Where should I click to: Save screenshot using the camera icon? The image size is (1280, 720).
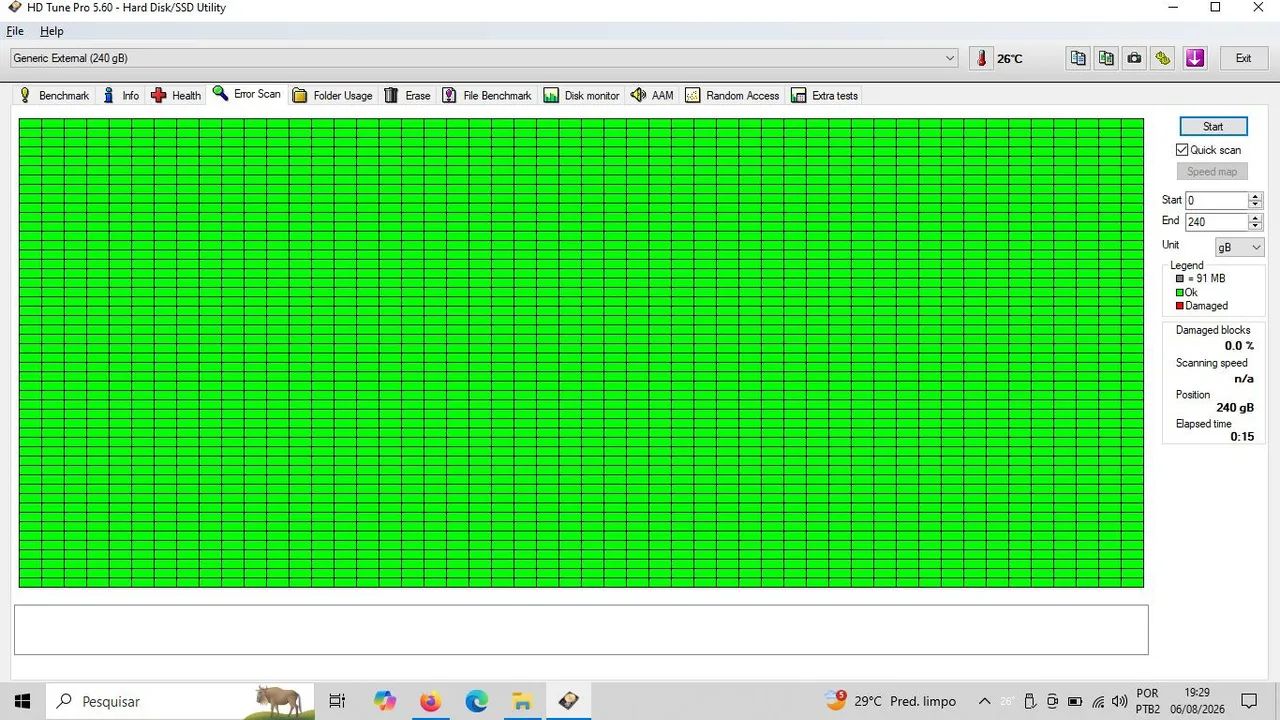click(x=1134, y=58)
